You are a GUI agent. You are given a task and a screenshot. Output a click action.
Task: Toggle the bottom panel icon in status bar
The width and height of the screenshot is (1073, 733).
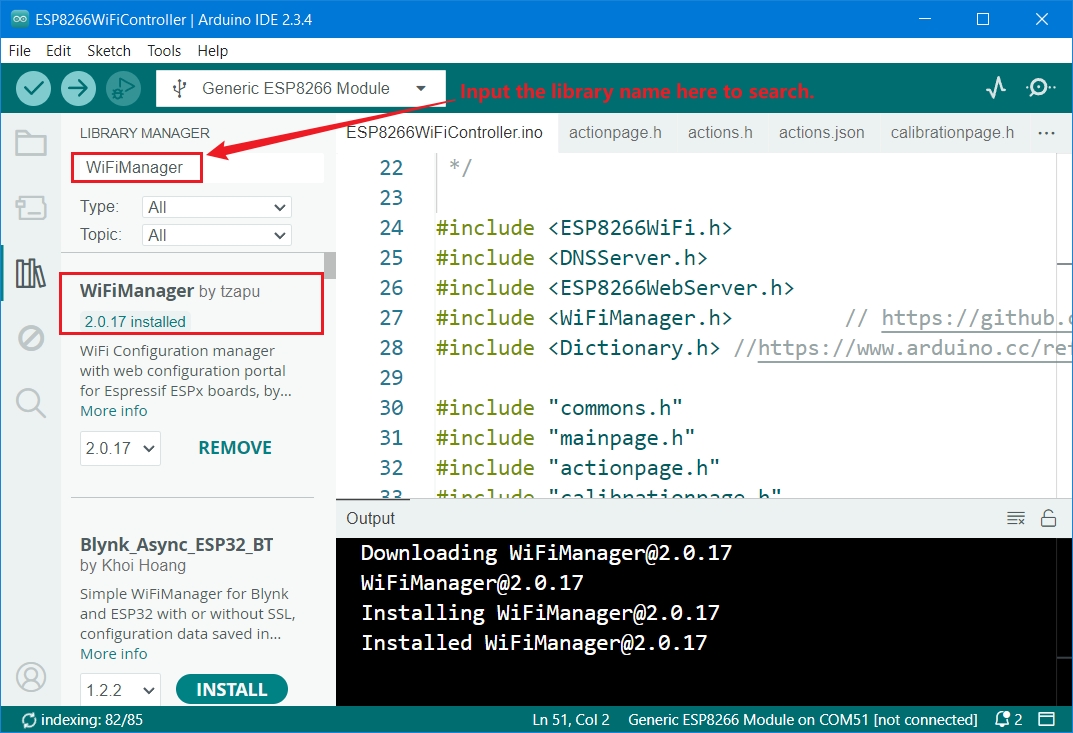pos(1046,720)
